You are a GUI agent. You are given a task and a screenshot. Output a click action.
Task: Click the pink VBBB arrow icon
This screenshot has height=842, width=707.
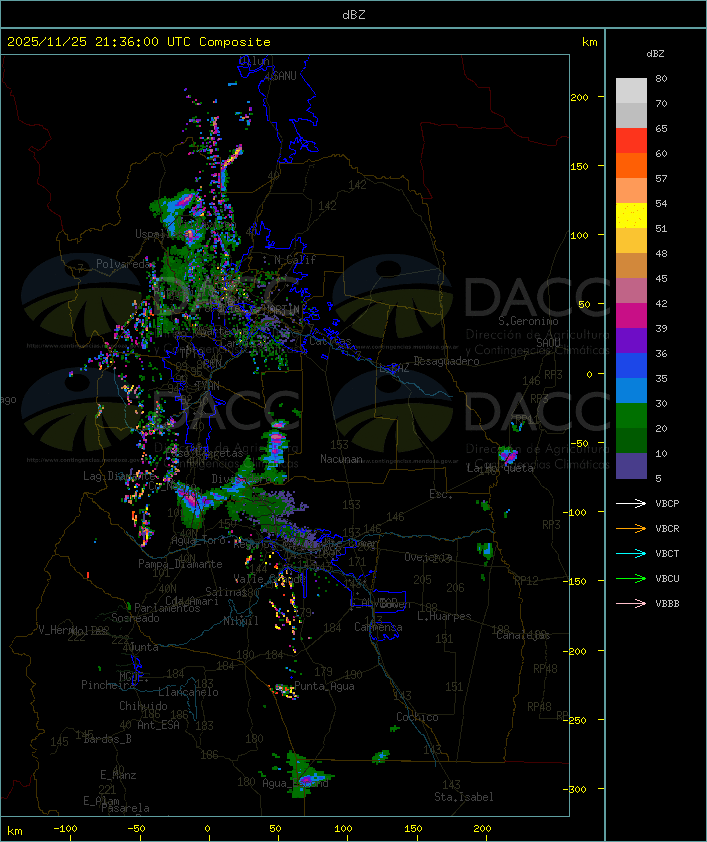[x=631, y=604]
